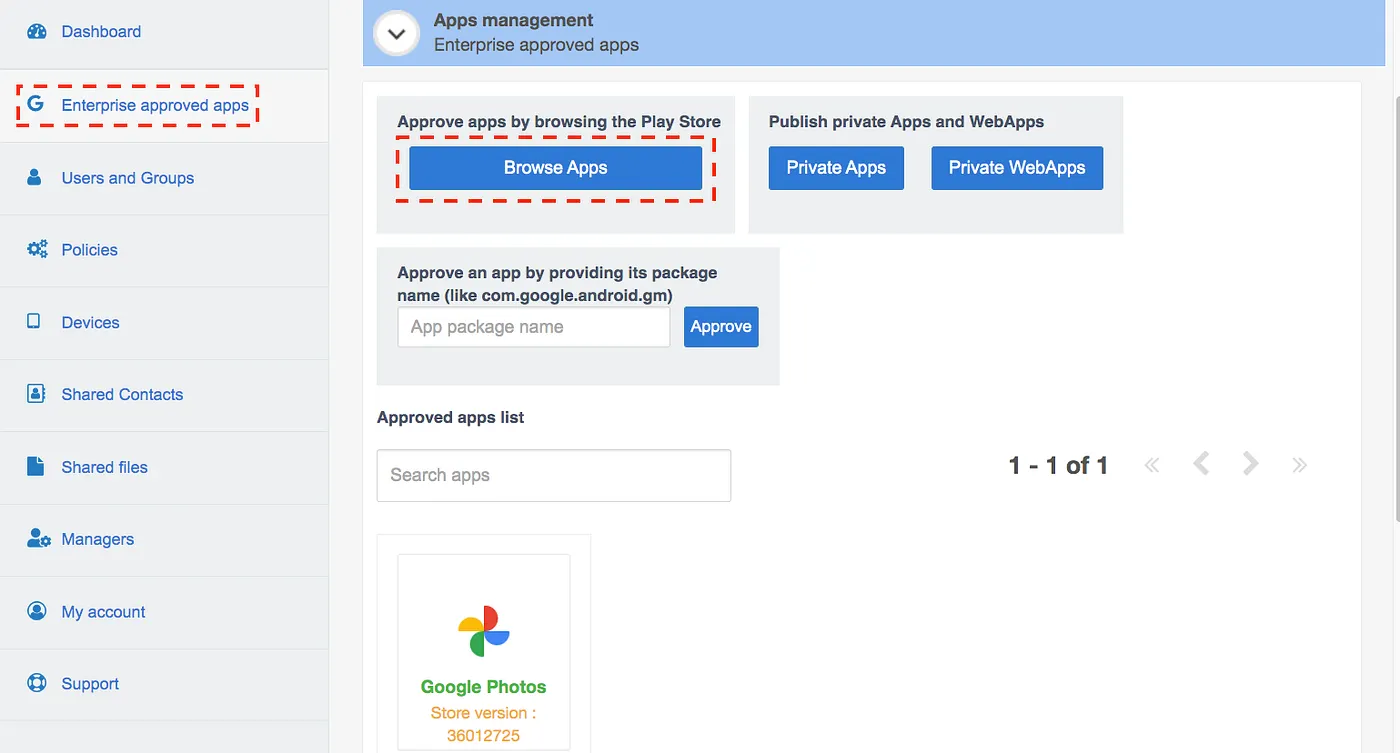Go to Shared files page
Screen dimensions: 1400x753
coord(104,467)
